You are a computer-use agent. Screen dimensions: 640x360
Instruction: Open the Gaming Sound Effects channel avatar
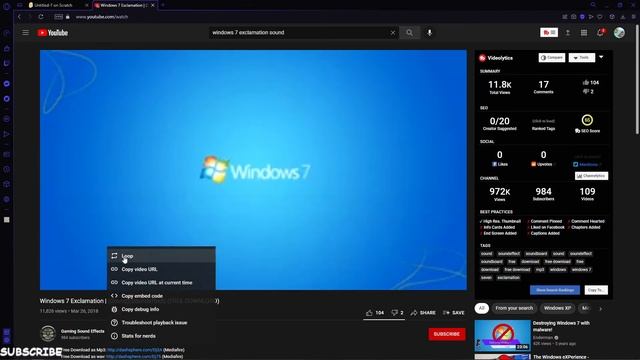pos(48,333)
